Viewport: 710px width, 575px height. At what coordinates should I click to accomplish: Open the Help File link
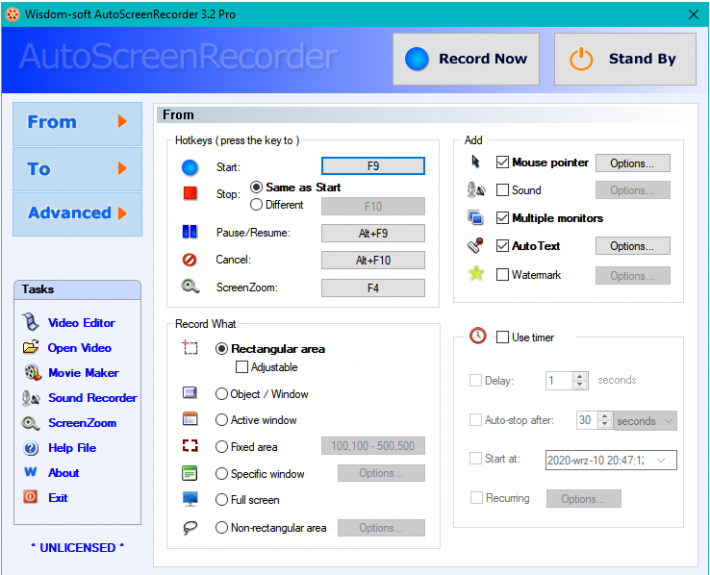72,448
